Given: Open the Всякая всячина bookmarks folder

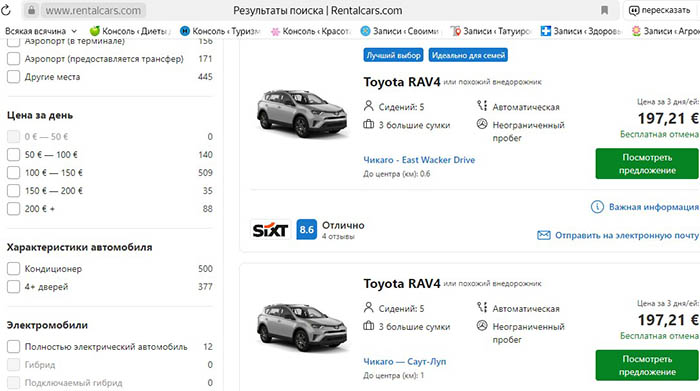Looking at the screenshot, I should click(x=41, y=31).
